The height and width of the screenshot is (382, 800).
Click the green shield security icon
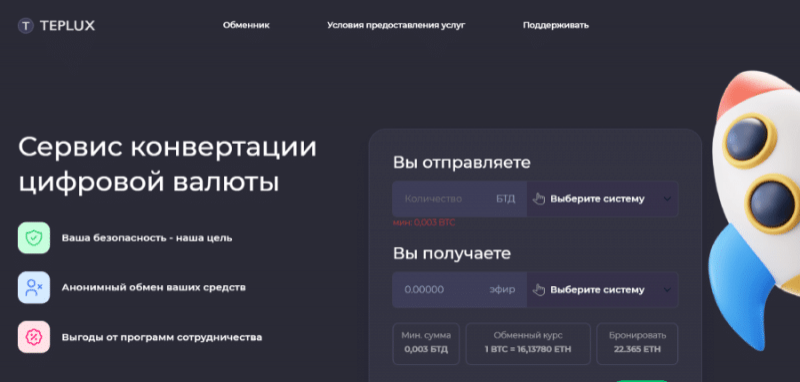pyautogui.click(x=34, y=238)
